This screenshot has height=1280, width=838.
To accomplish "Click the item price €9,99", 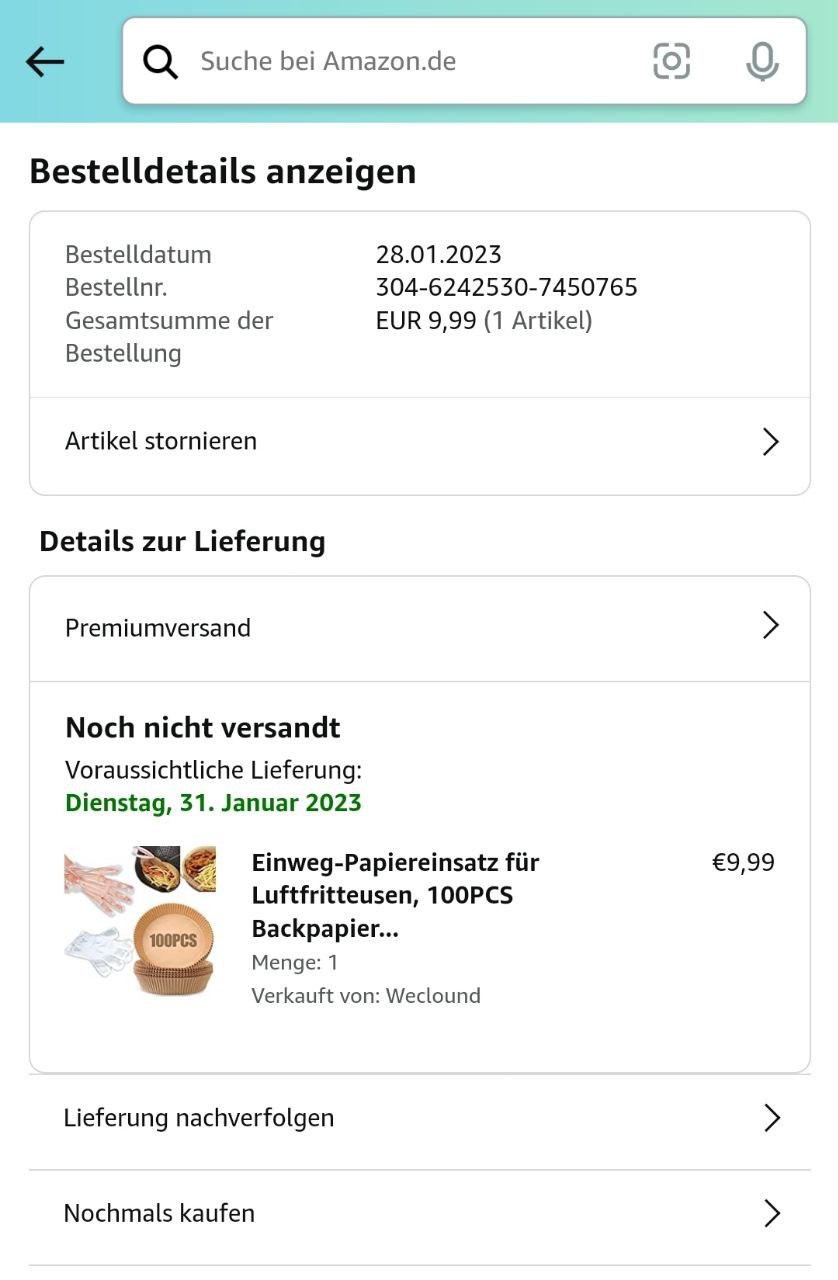I will (743, 862).
